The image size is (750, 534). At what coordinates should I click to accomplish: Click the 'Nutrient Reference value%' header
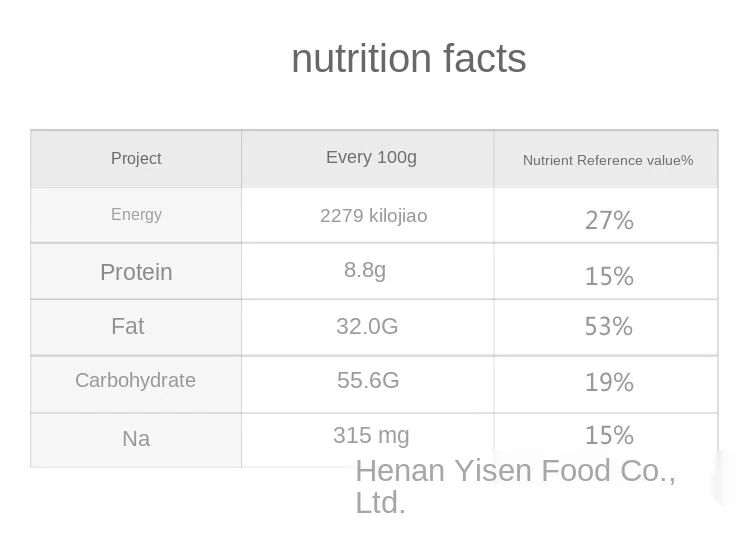pyautogui.click(x=608, y=160)
